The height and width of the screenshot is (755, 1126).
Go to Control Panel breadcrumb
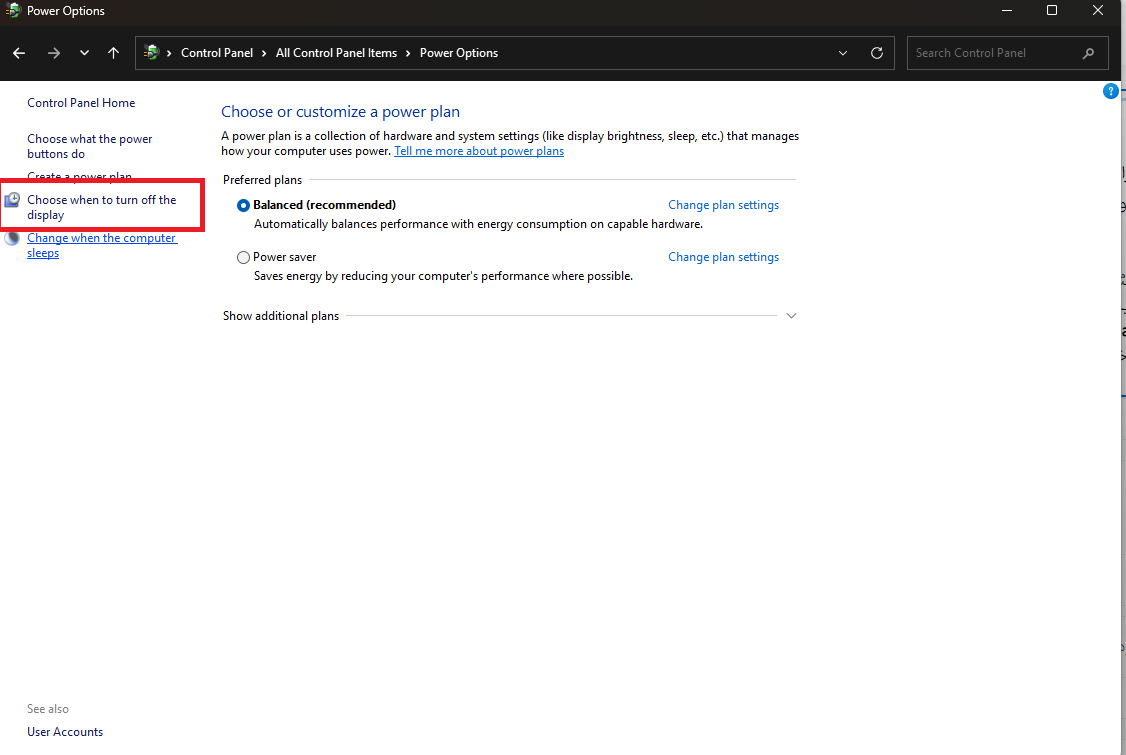pos(217,53)
